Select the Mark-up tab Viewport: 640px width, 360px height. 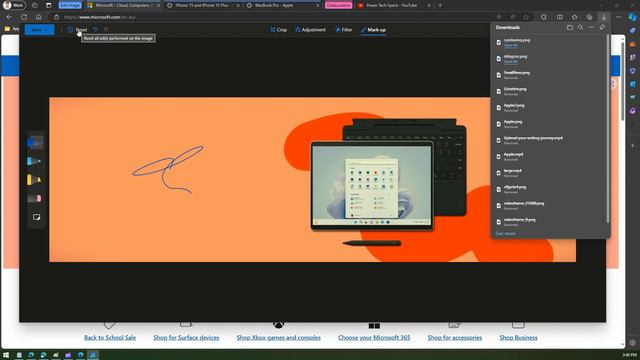click(x=373, y=30)
